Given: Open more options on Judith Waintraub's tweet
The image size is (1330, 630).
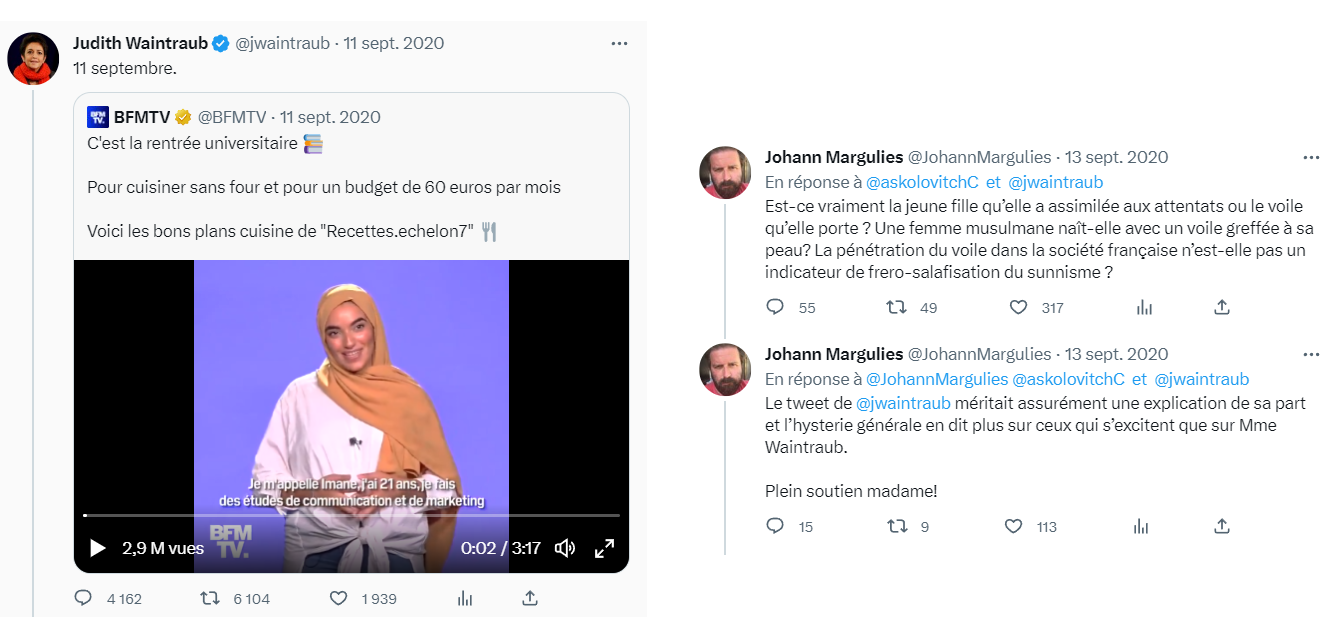Looking at the screenshot, I should tap(620, 43).
